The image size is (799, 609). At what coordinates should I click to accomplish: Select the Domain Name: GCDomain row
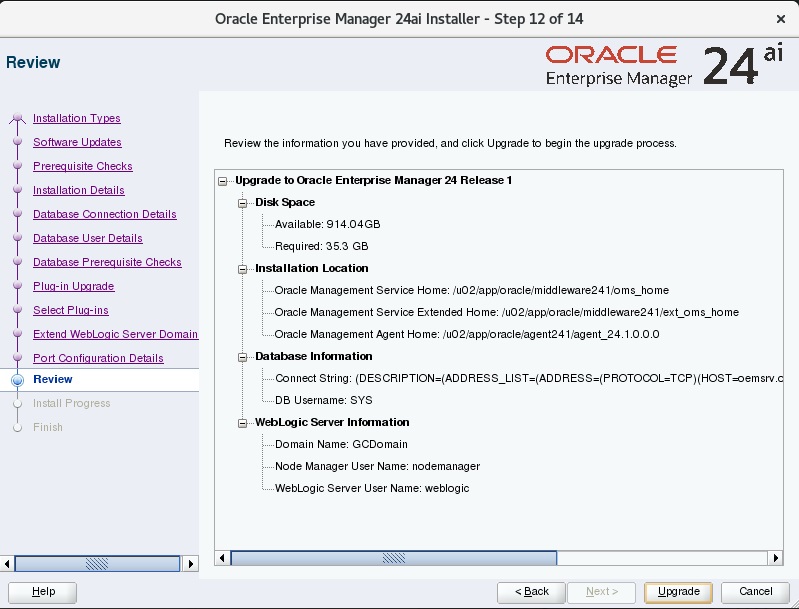tap(341, 444)
